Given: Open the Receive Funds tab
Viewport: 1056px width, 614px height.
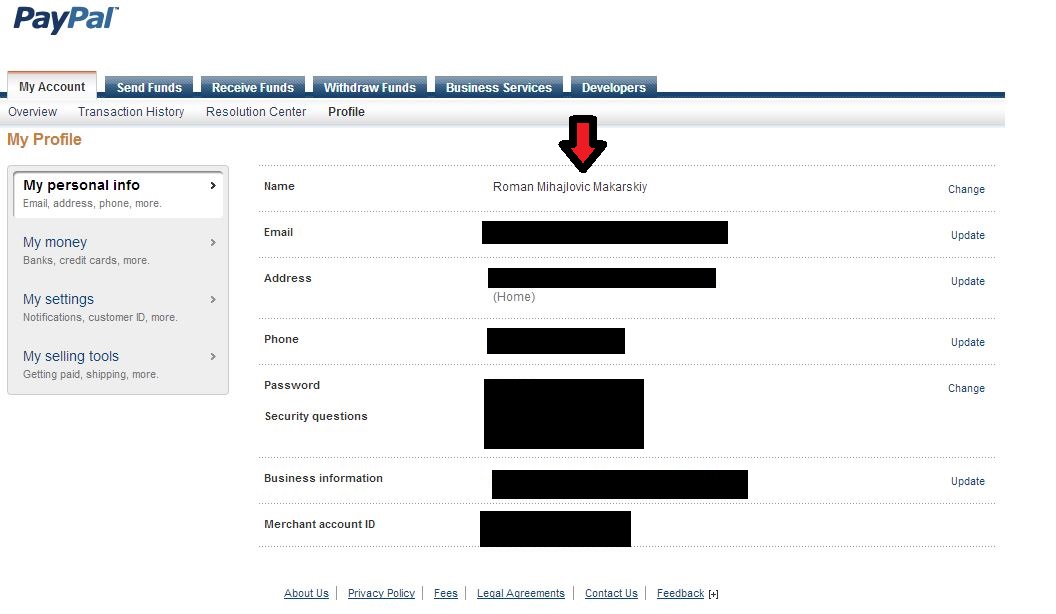Looking at the screenshot, I should [253, 88].
